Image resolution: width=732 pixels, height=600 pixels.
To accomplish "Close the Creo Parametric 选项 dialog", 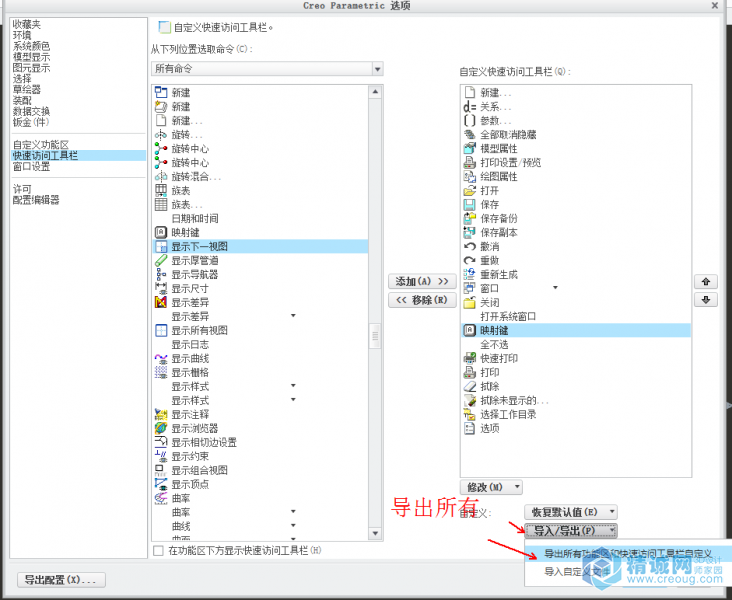I will click(x=715, y=6).
